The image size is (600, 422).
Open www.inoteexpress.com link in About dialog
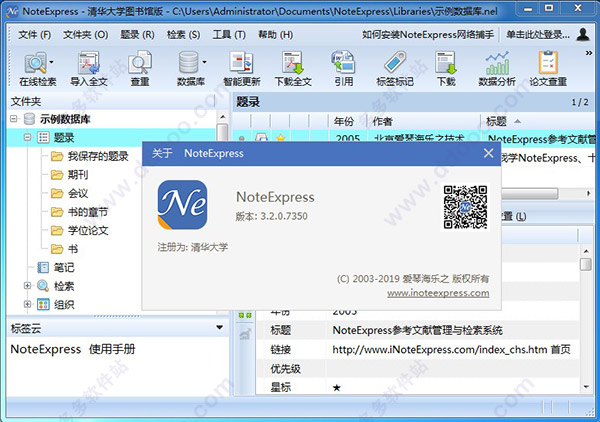click(x=438, y=293)
